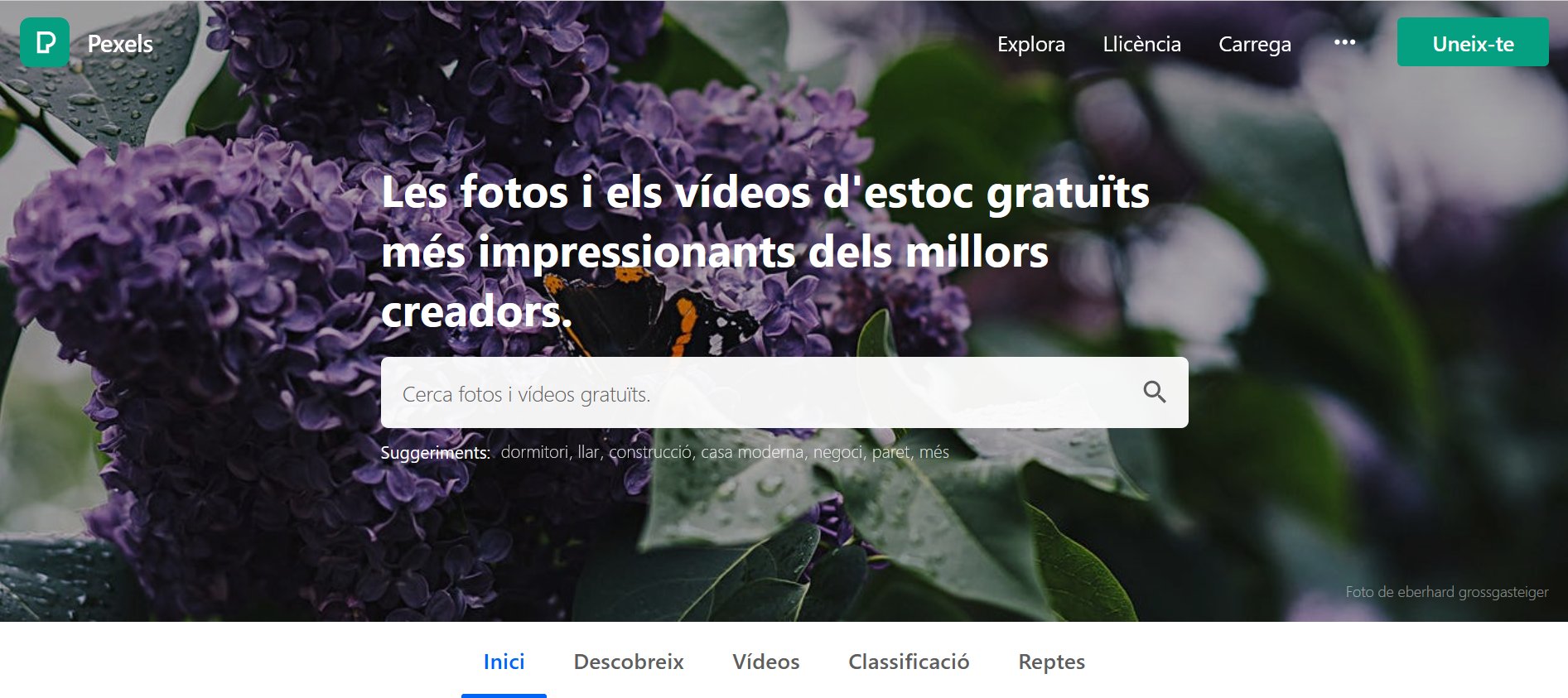Select the paret suggestion
This screenshot has width=1568, height=698.
890,452
